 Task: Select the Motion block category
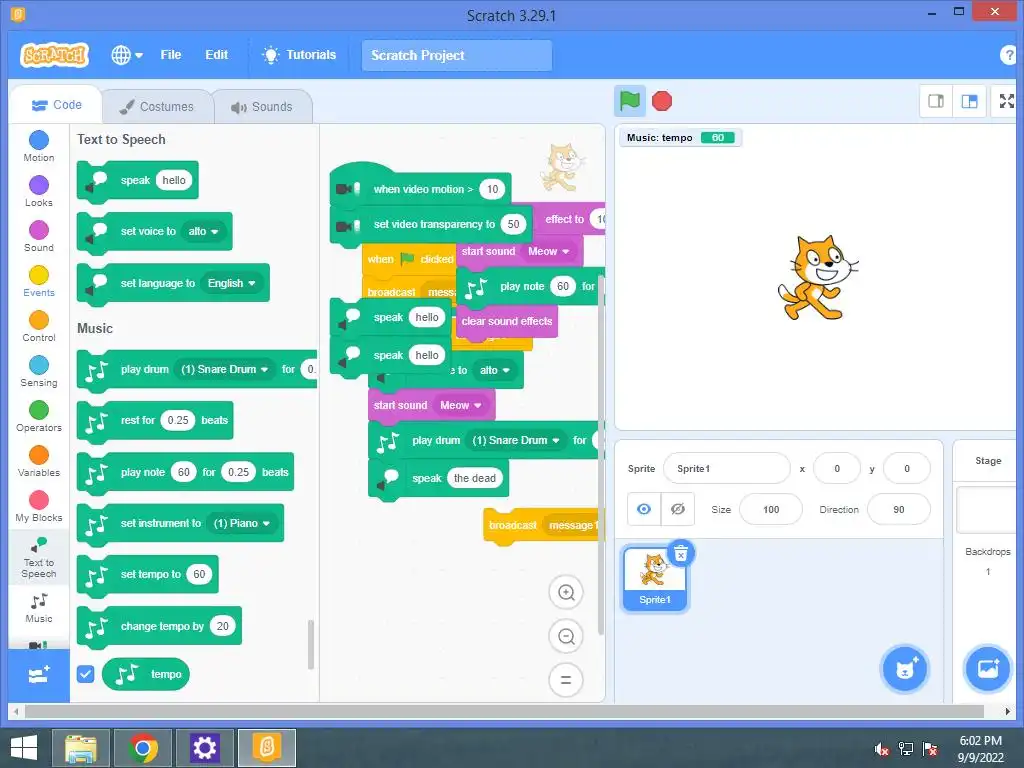(39, 147)
